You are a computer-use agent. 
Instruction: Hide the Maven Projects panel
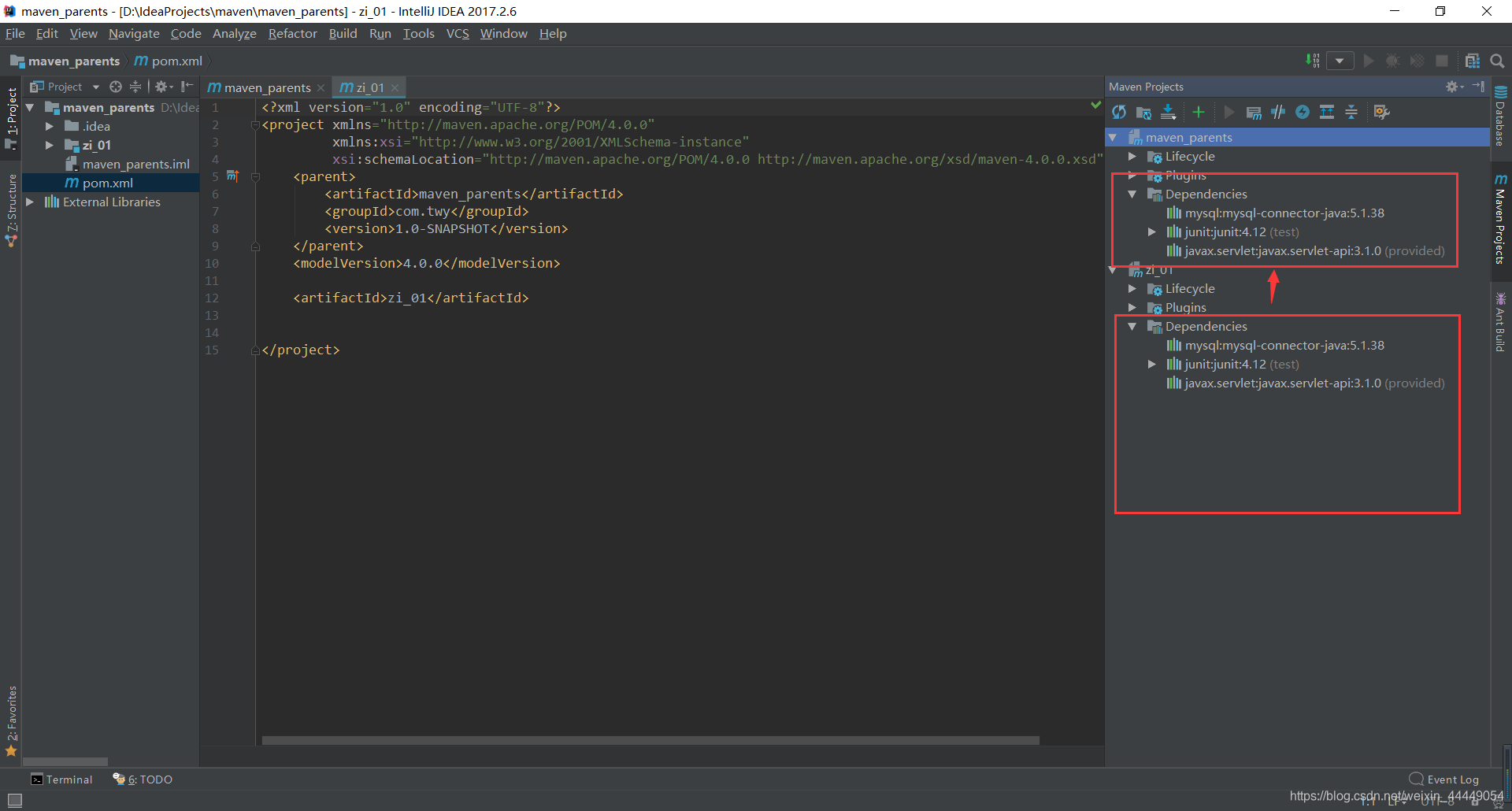point(1478,87)
